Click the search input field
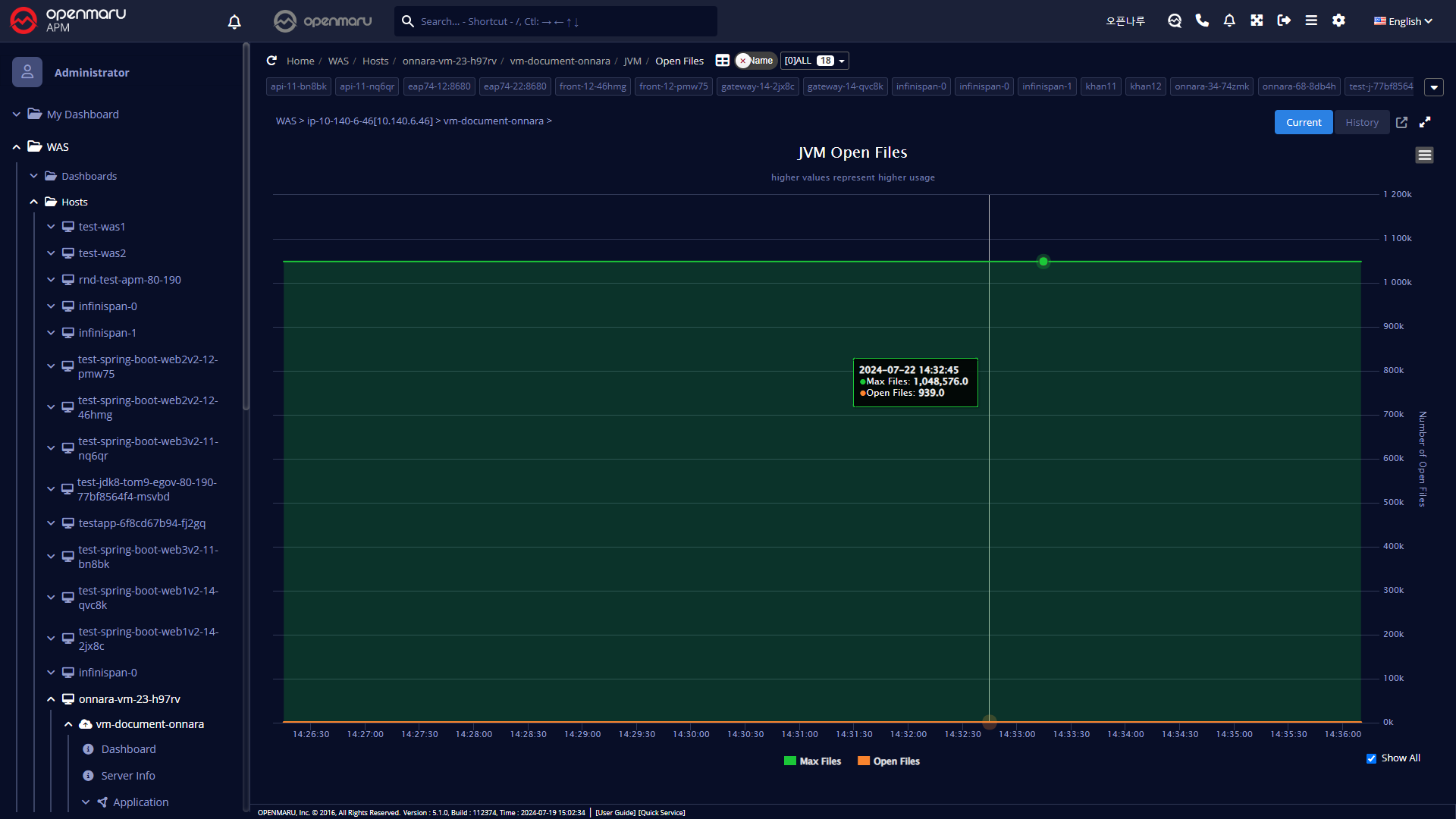 561,21
